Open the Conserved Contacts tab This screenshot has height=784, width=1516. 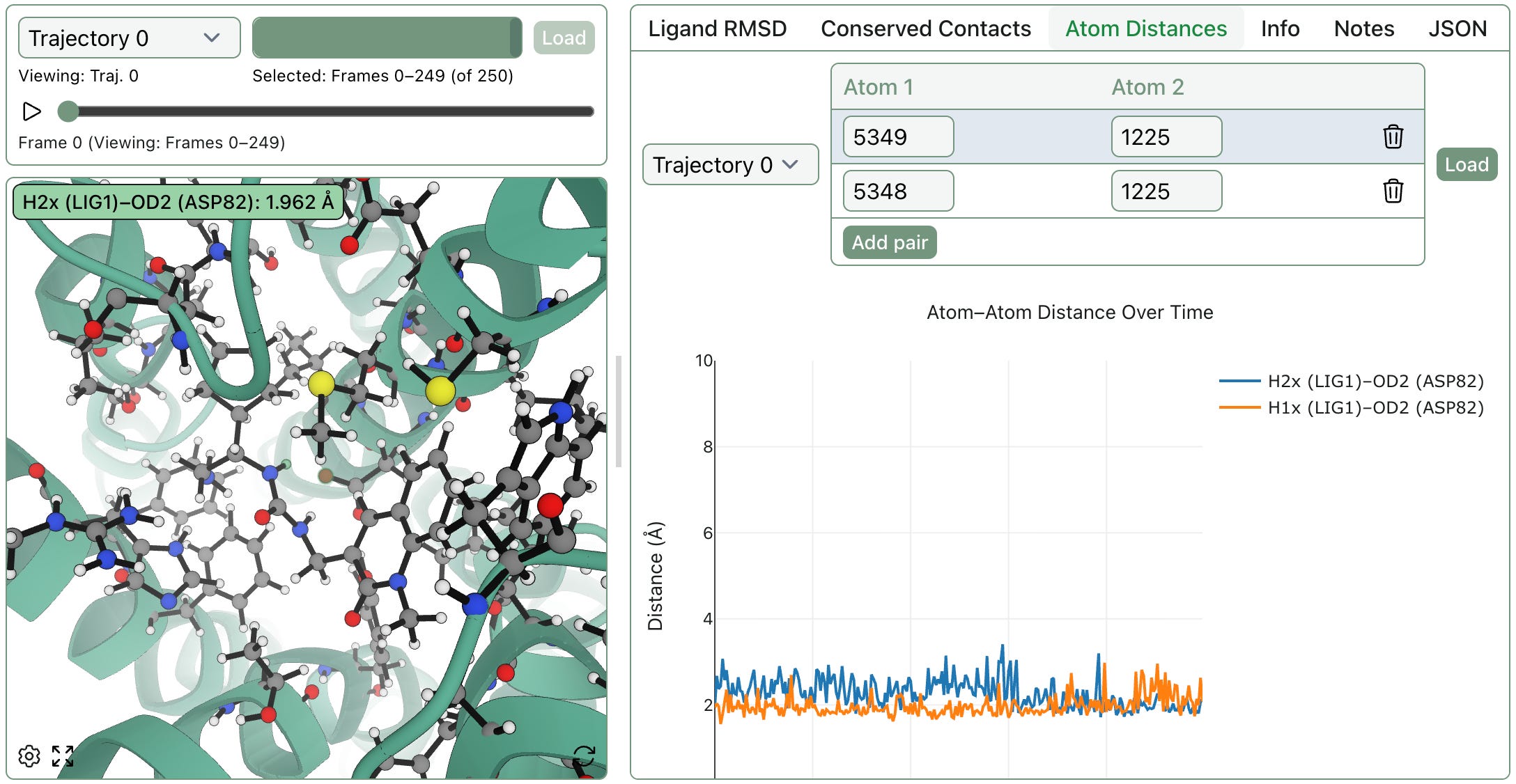pos(925,29)
